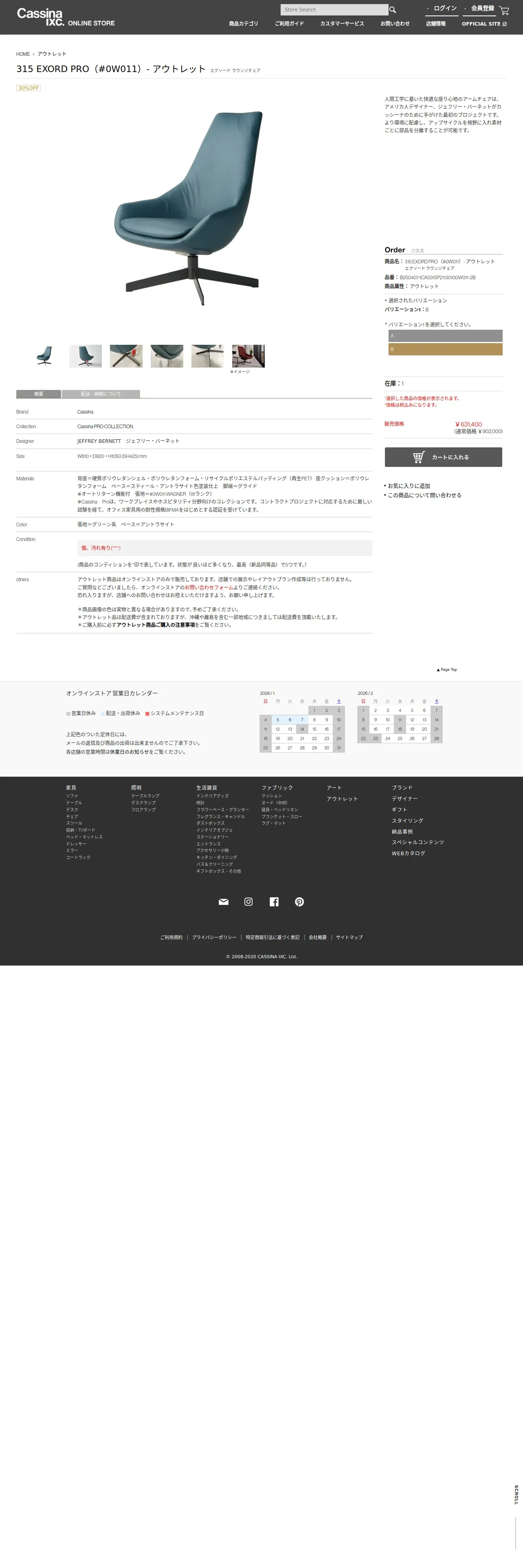
Task: Click the search magnifier icon
Action: (393, 10)
